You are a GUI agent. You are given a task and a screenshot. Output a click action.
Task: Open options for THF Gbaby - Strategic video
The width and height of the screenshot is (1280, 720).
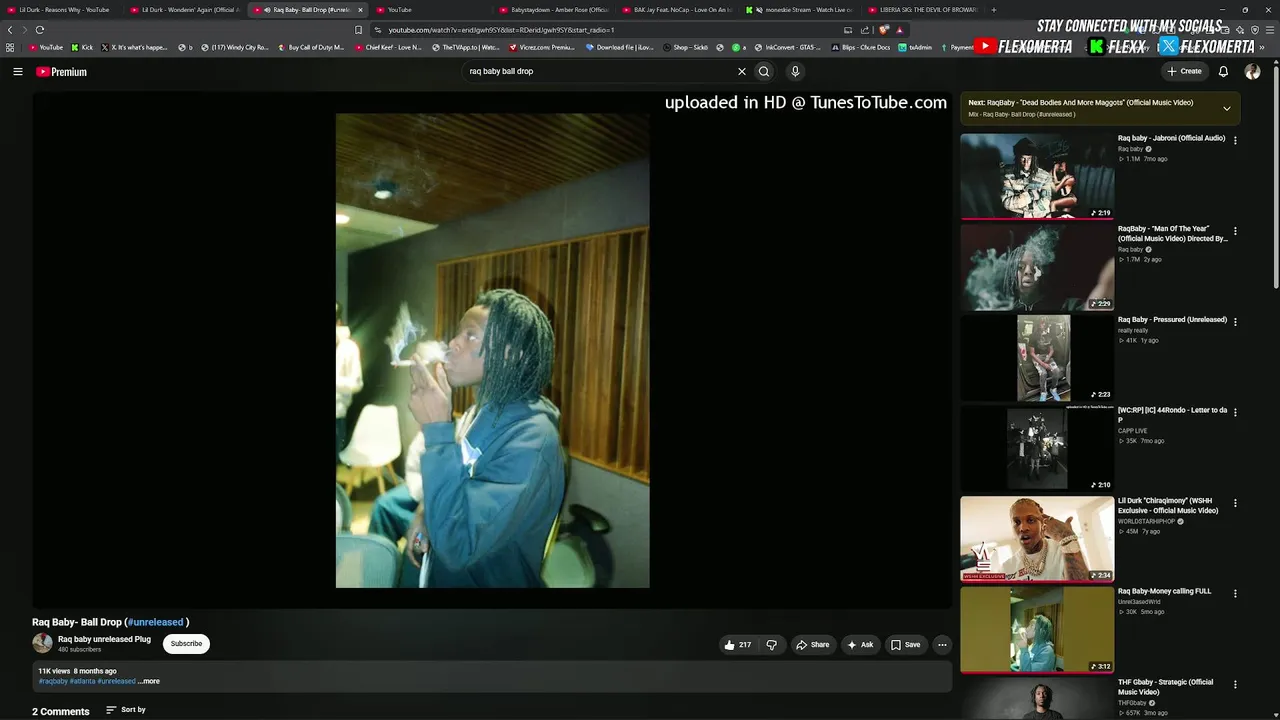click(1235, 685)
